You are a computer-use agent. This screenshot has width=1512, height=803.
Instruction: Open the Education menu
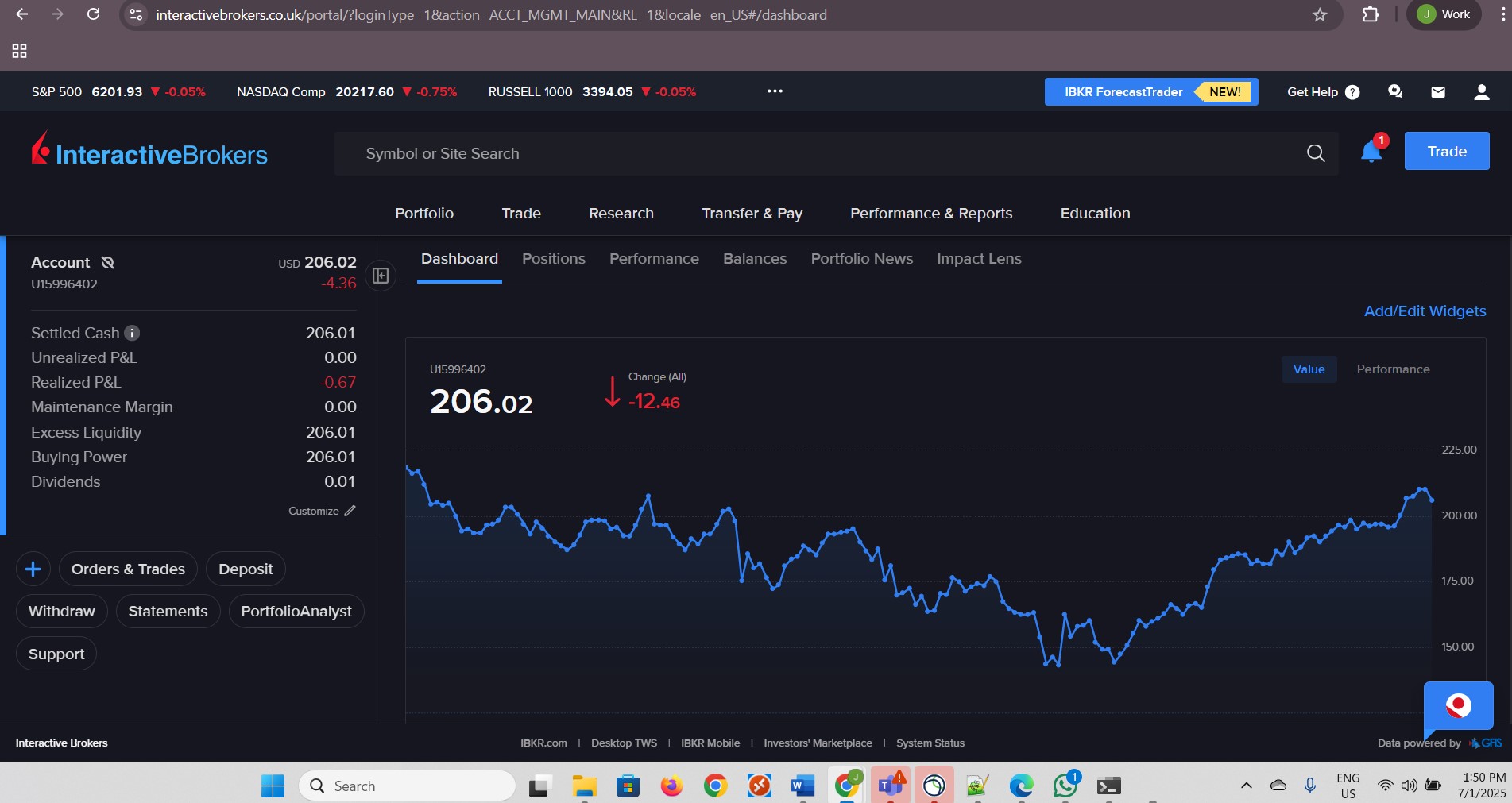1095,213
